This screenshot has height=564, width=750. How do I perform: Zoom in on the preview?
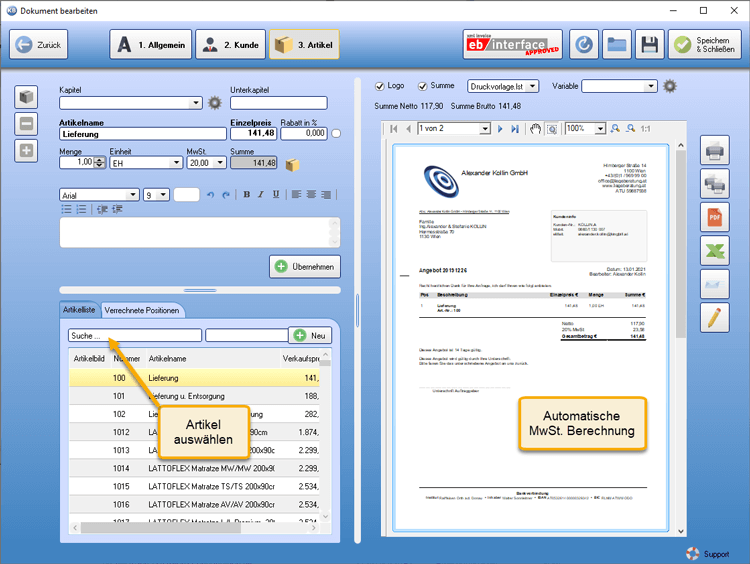coord(615,128)
